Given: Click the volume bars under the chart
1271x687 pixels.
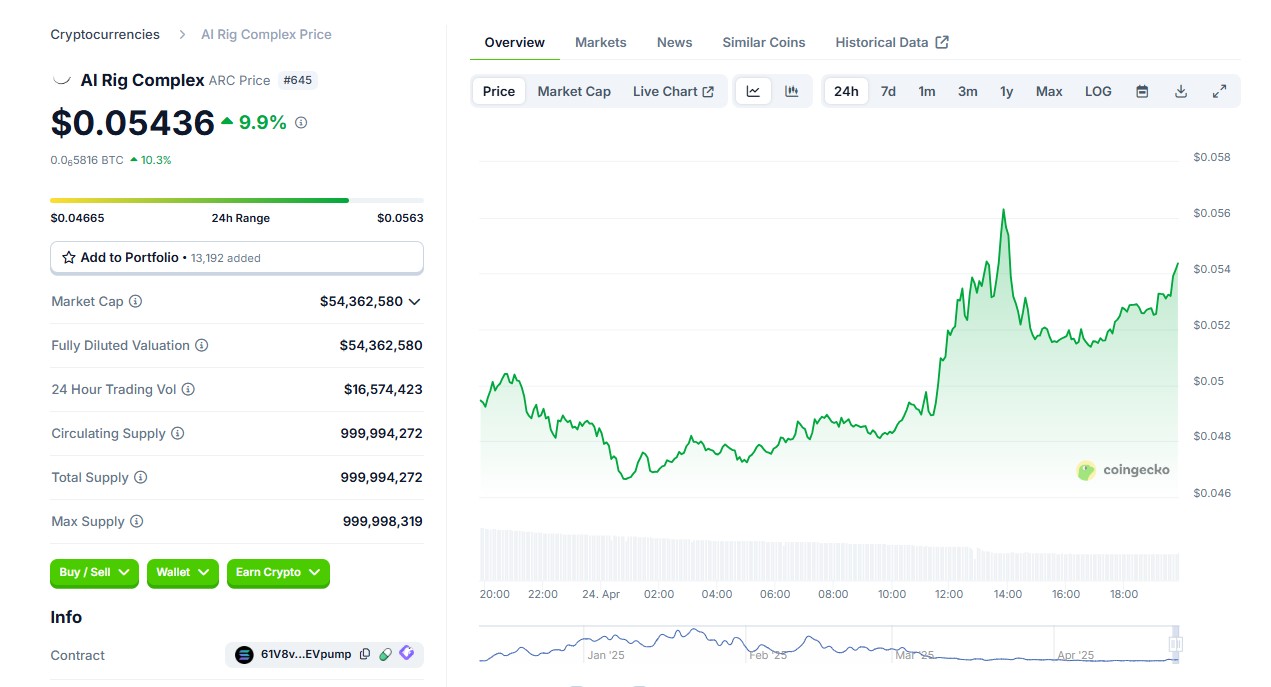Looking at the screenshot, I should coord(830,555).
